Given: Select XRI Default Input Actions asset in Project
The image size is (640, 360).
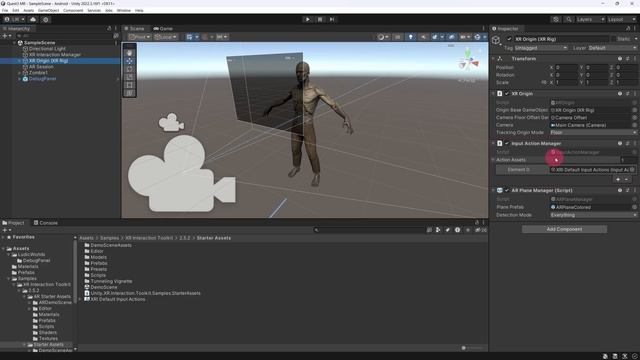Looking at the screenshot, I should point(114,299).
